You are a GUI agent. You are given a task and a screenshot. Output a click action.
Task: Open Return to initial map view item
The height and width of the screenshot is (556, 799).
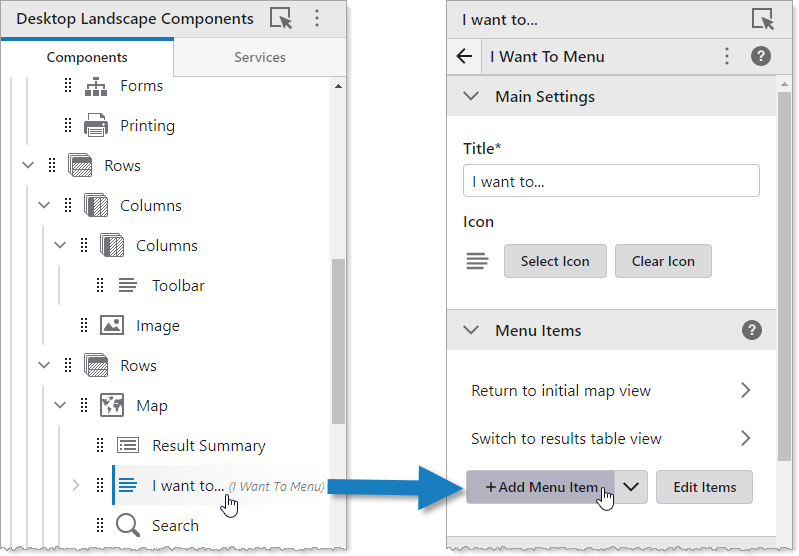(611, 390)
